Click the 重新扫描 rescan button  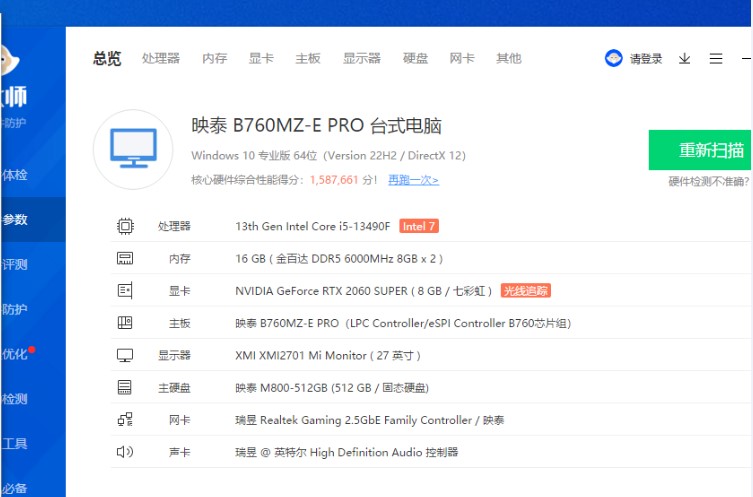click(700, 150)
